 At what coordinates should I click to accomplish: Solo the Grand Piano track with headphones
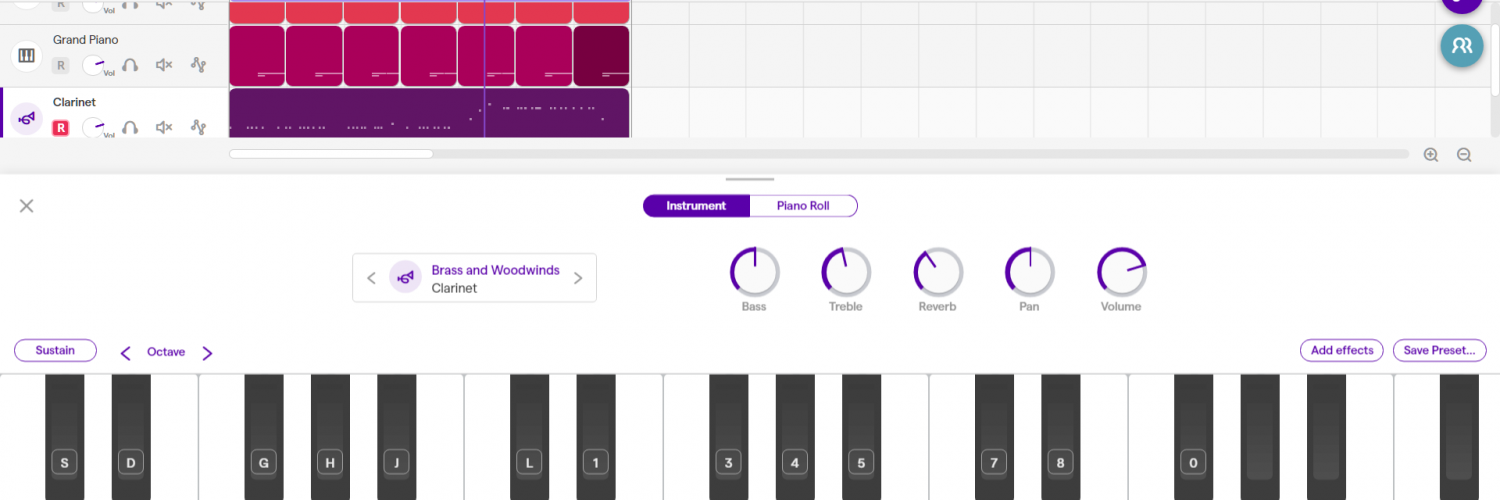pos(130,65)
